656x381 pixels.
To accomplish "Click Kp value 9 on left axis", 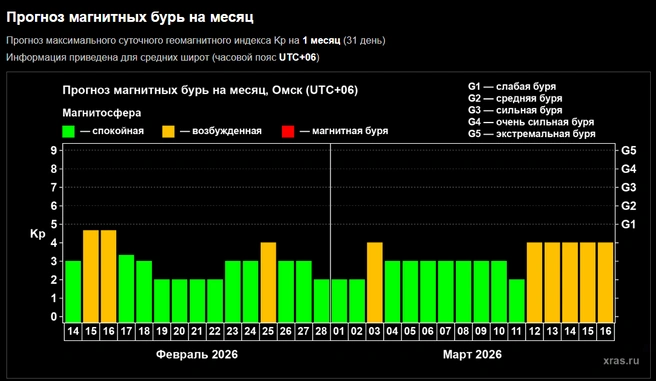I will coord(54,151).
